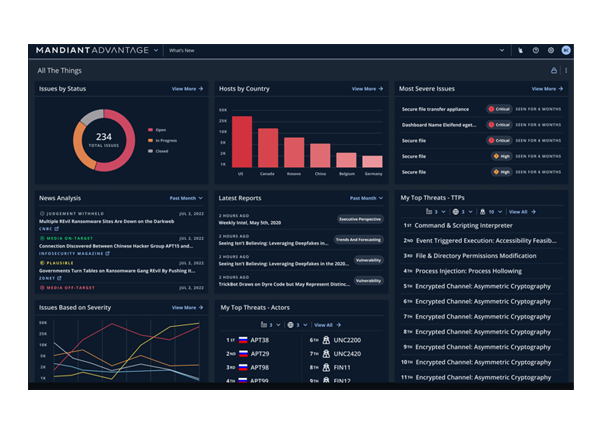Open the Actors region count dropdown chevron
600x421 pixels.
[x=305, y=325]
